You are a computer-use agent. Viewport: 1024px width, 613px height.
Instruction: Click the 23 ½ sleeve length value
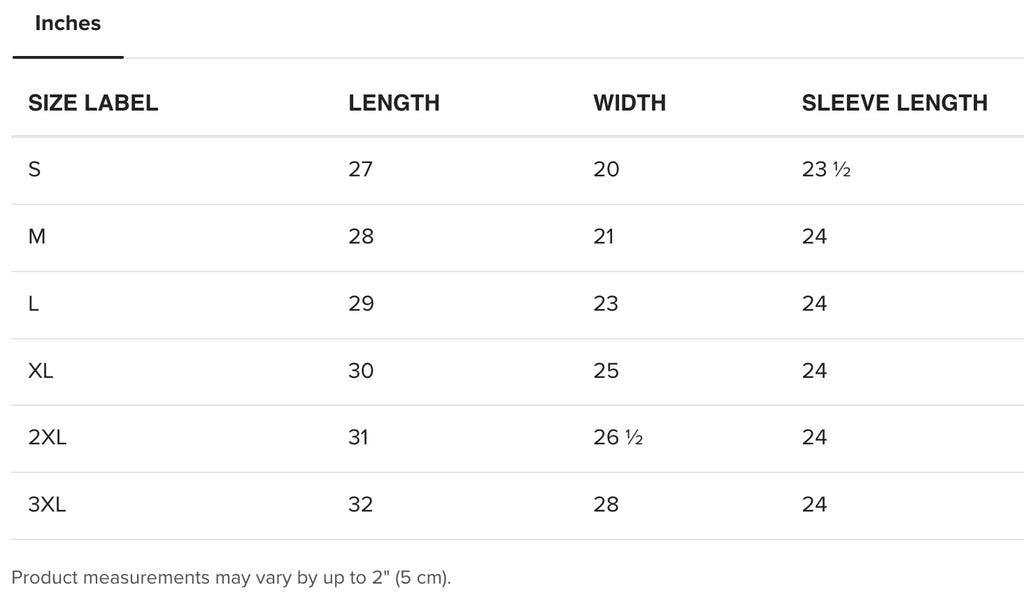(826, 170)
